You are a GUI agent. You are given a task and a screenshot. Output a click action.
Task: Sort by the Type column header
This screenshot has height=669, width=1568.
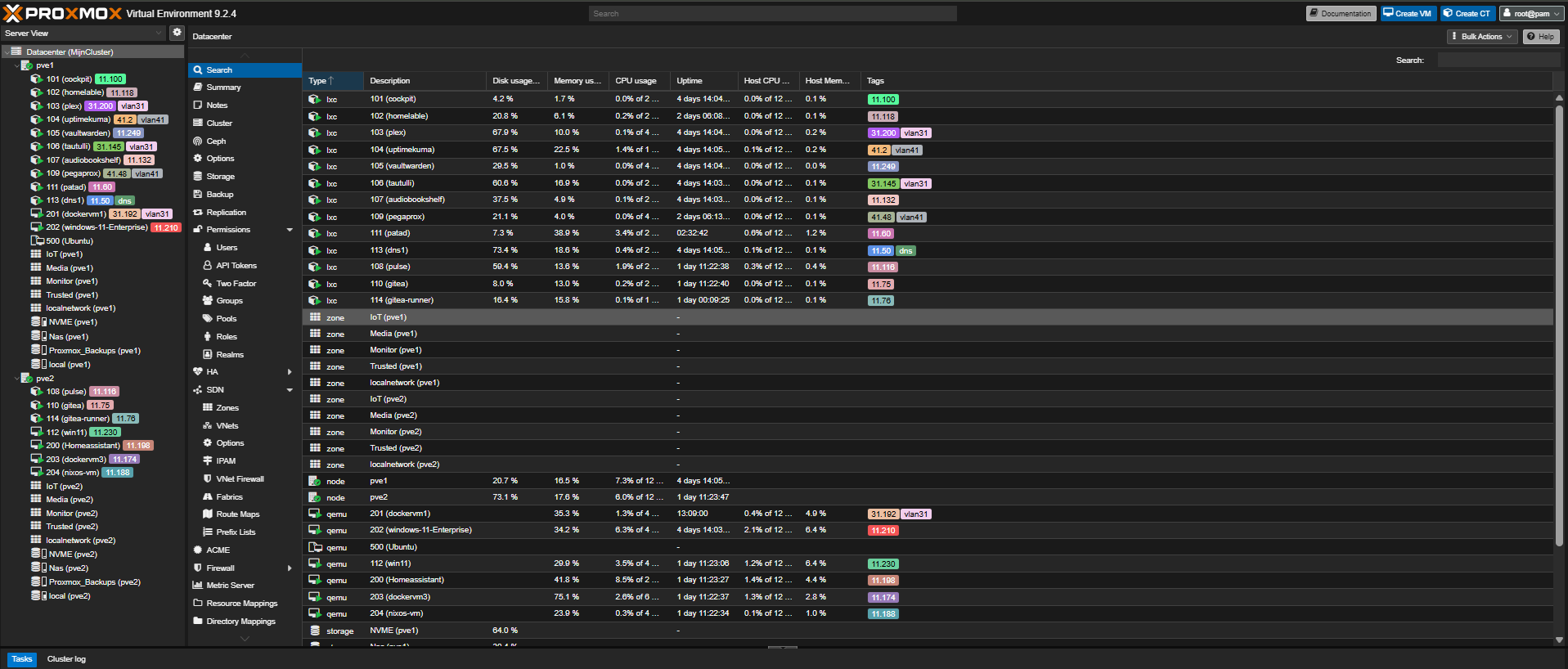333,81
